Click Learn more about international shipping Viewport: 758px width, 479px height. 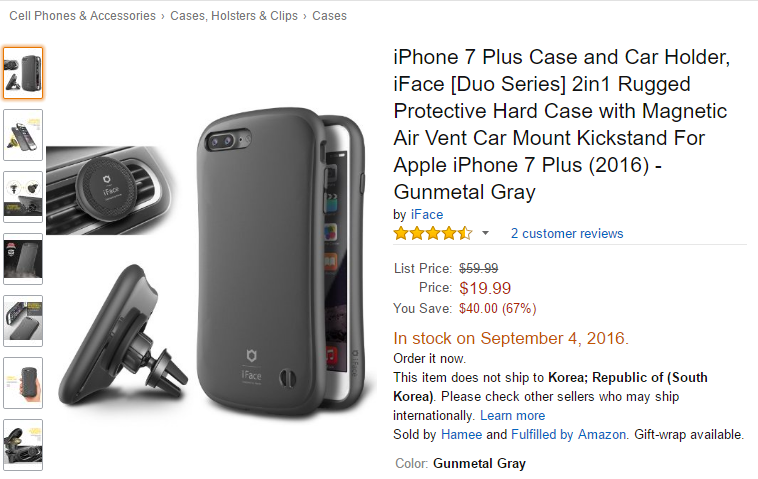[x=512, y=415]
